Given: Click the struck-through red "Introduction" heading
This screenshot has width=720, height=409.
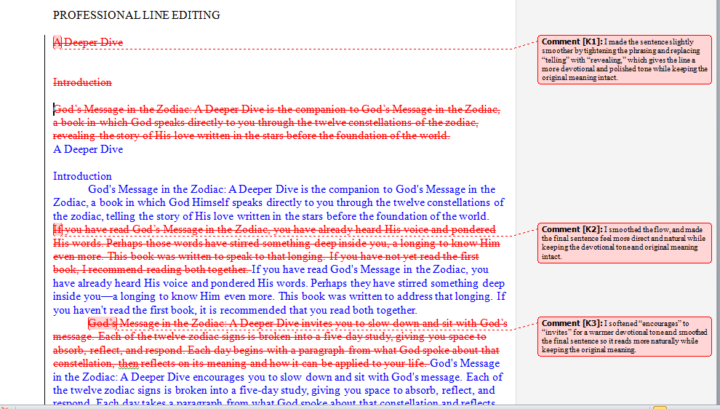Looking at the screenshot, I should [82, 83].
